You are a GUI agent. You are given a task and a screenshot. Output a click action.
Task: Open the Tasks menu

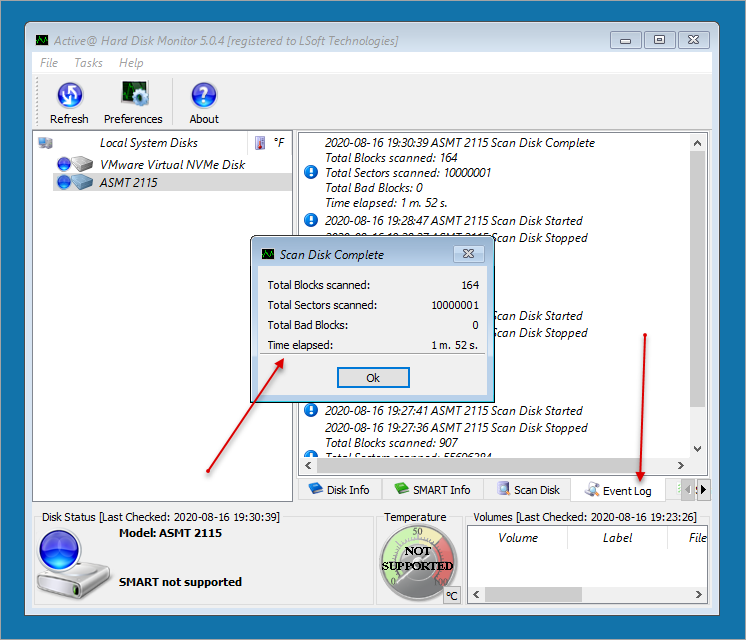click(x=88, y=63)
